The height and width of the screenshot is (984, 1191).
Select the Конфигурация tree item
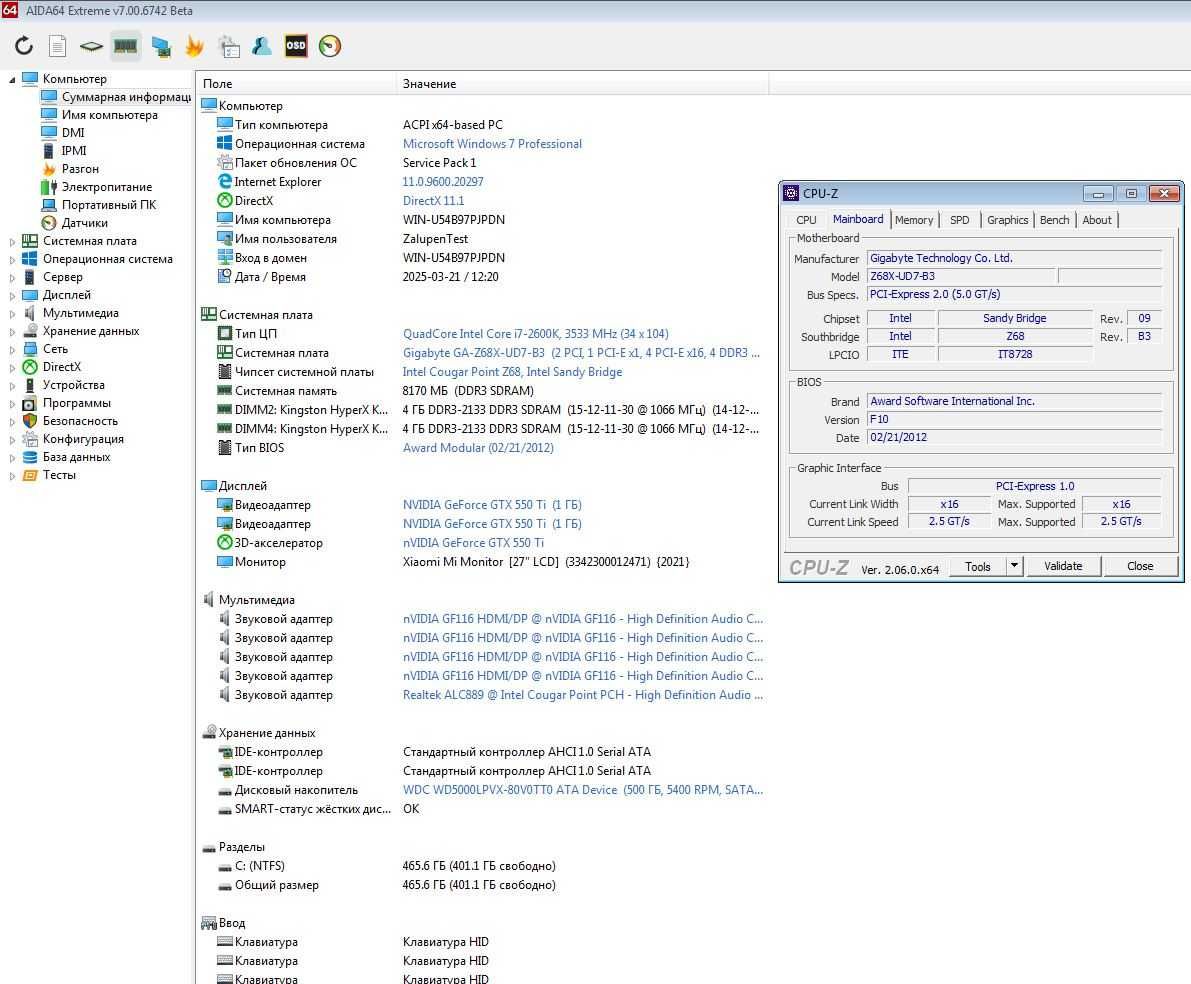click(83, 439)
